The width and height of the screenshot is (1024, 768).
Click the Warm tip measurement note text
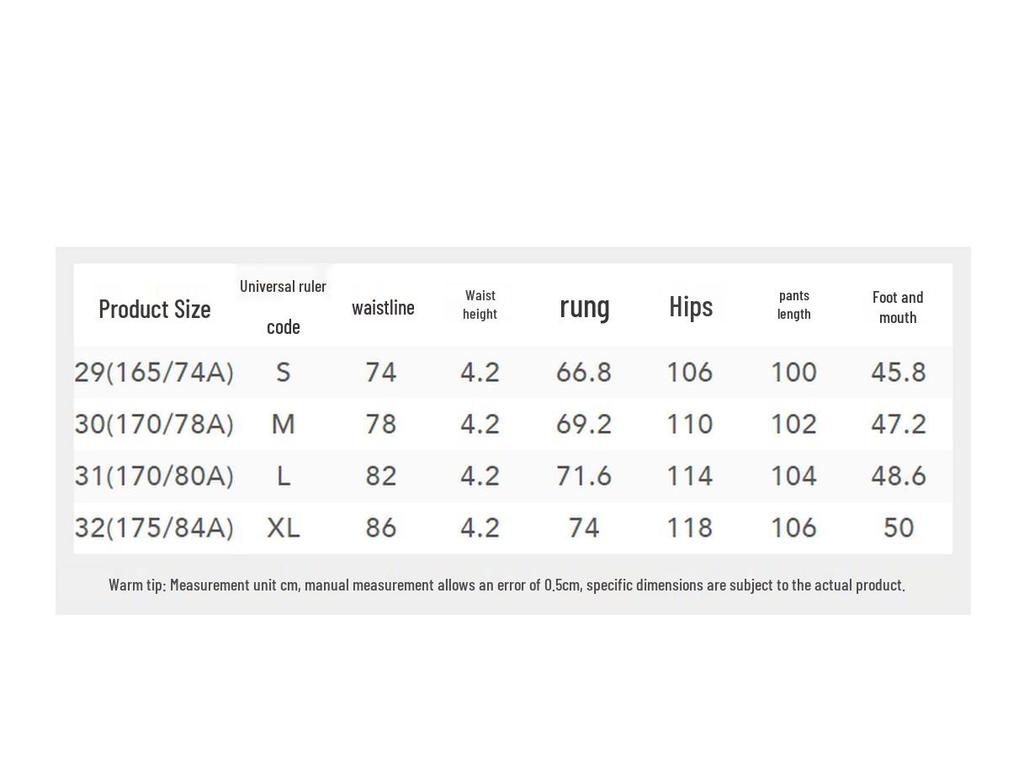pos(507,585)
